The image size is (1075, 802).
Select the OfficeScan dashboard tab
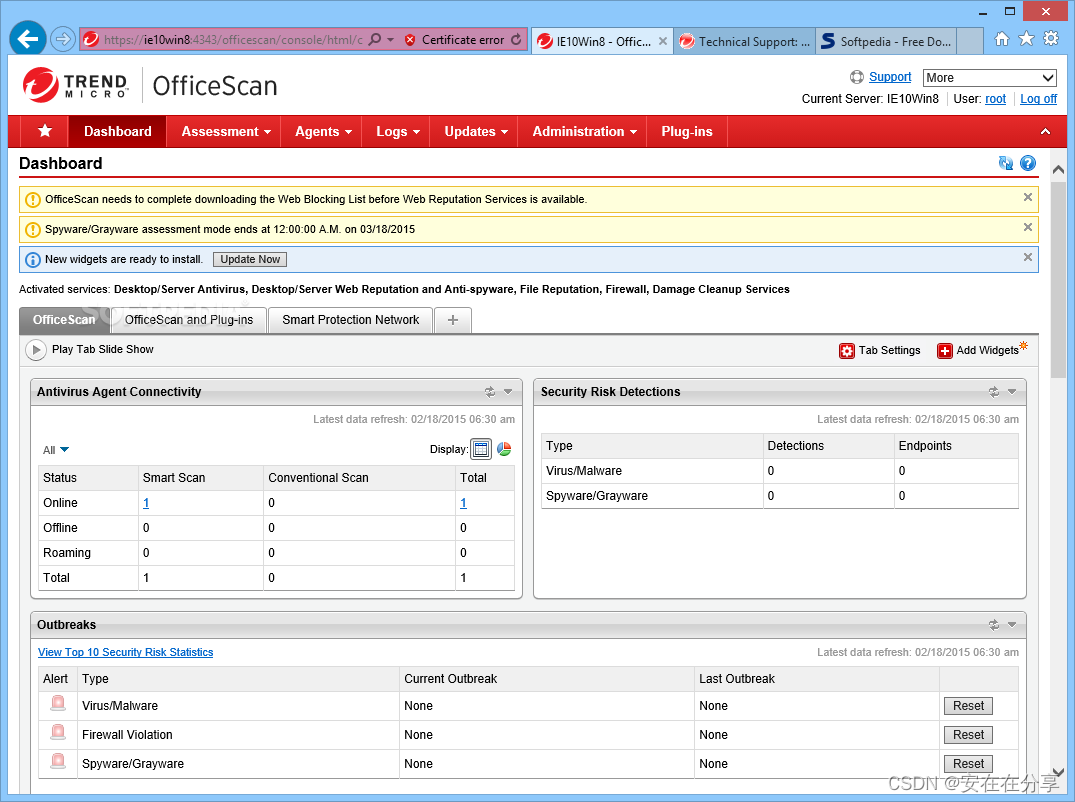pyautogui.click(x=64, y=320)
